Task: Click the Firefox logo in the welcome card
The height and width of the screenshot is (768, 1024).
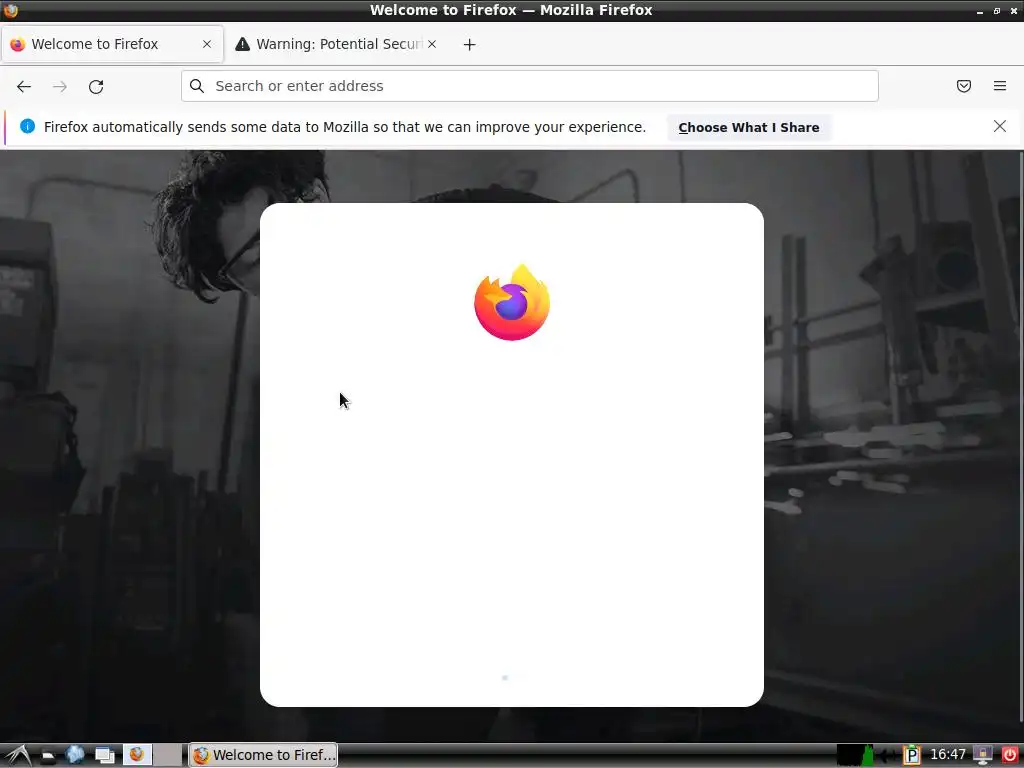Action: 512,302
